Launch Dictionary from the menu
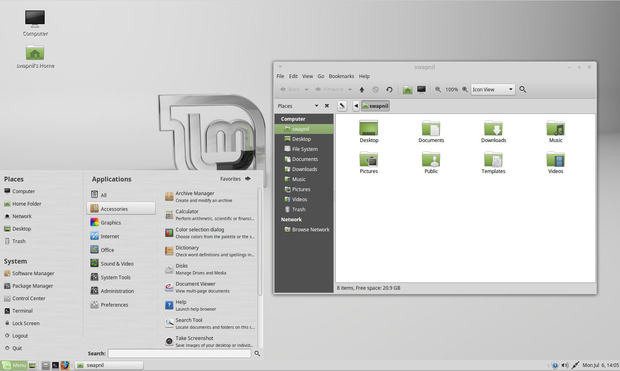Viewport: 620px width, 371px height. click(x=210, y=251)
